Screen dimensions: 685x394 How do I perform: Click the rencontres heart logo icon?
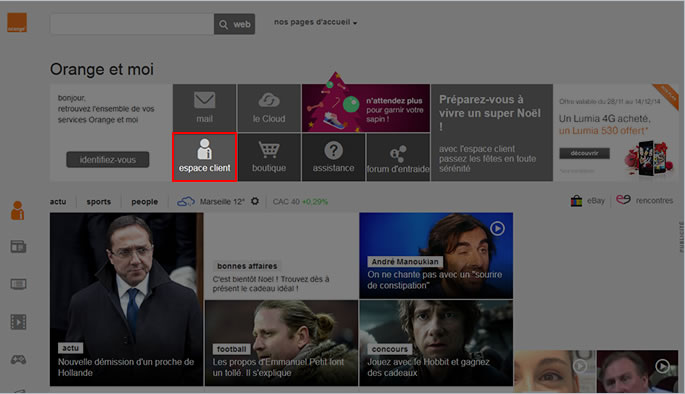(x=623, y=200)
